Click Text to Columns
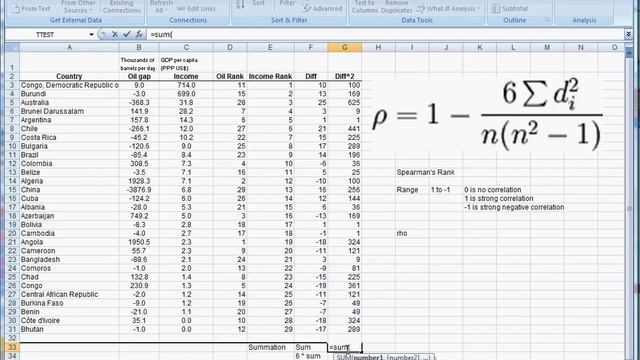This screenshot has width=640, height=360. (x=364, y=7)
